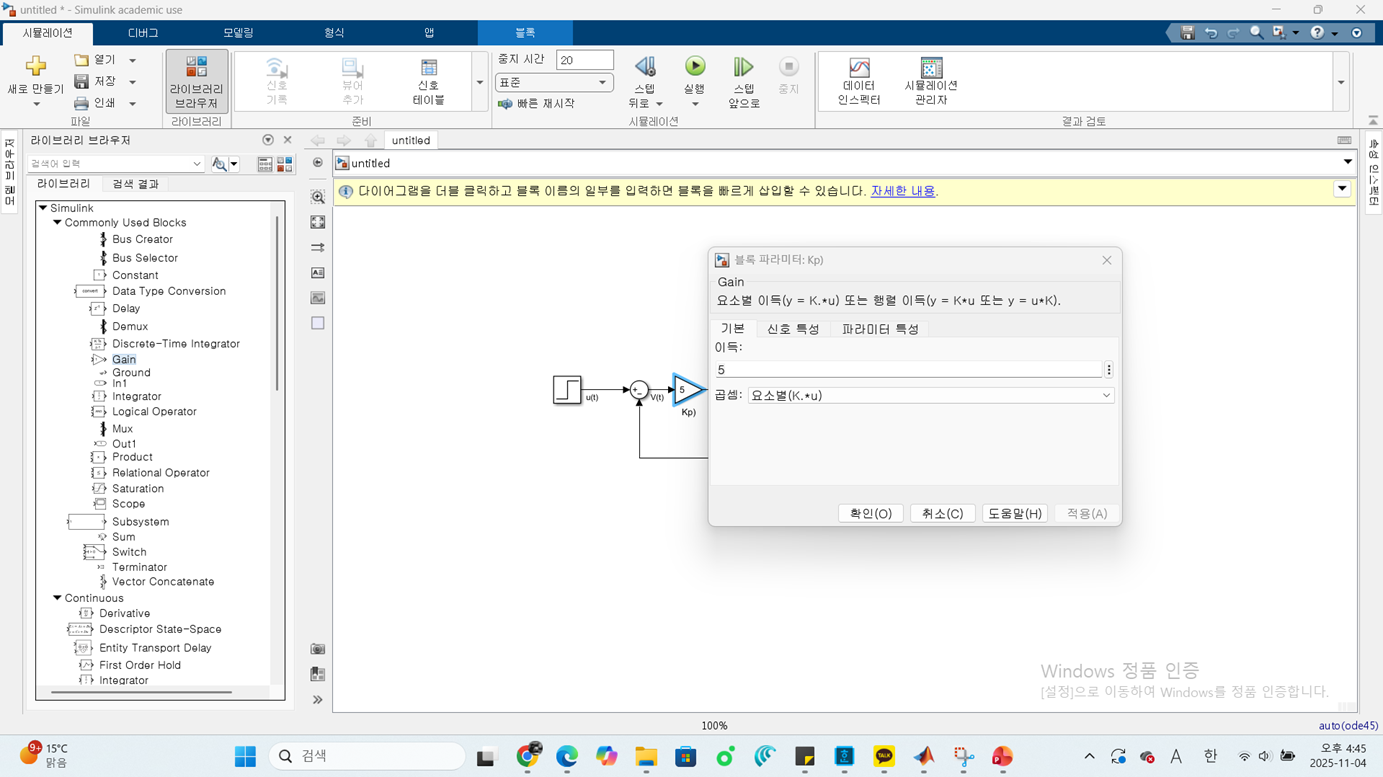Open the Library Browser (라이브러리 브라우저) button
1383x777 pixels.
[x=196, y=82]
